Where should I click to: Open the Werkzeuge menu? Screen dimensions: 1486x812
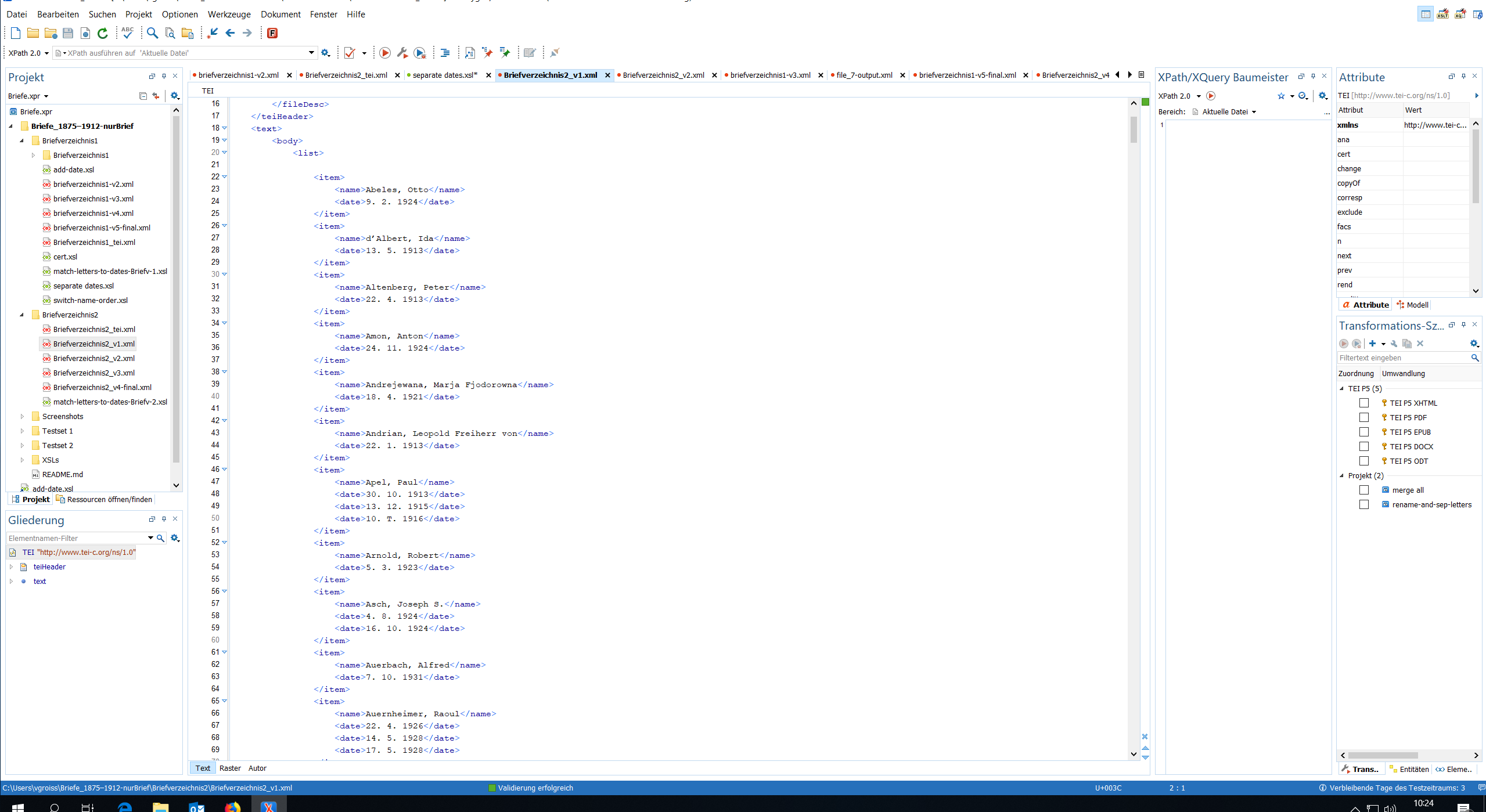point(229,14)
